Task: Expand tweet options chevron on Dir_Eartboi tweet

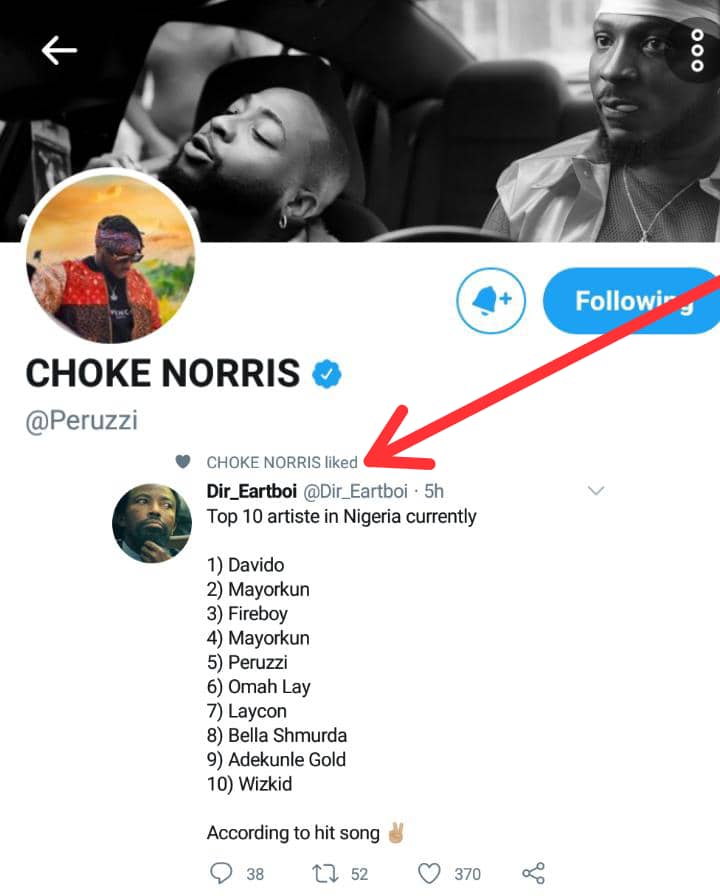Action: [x=596, y=490]
